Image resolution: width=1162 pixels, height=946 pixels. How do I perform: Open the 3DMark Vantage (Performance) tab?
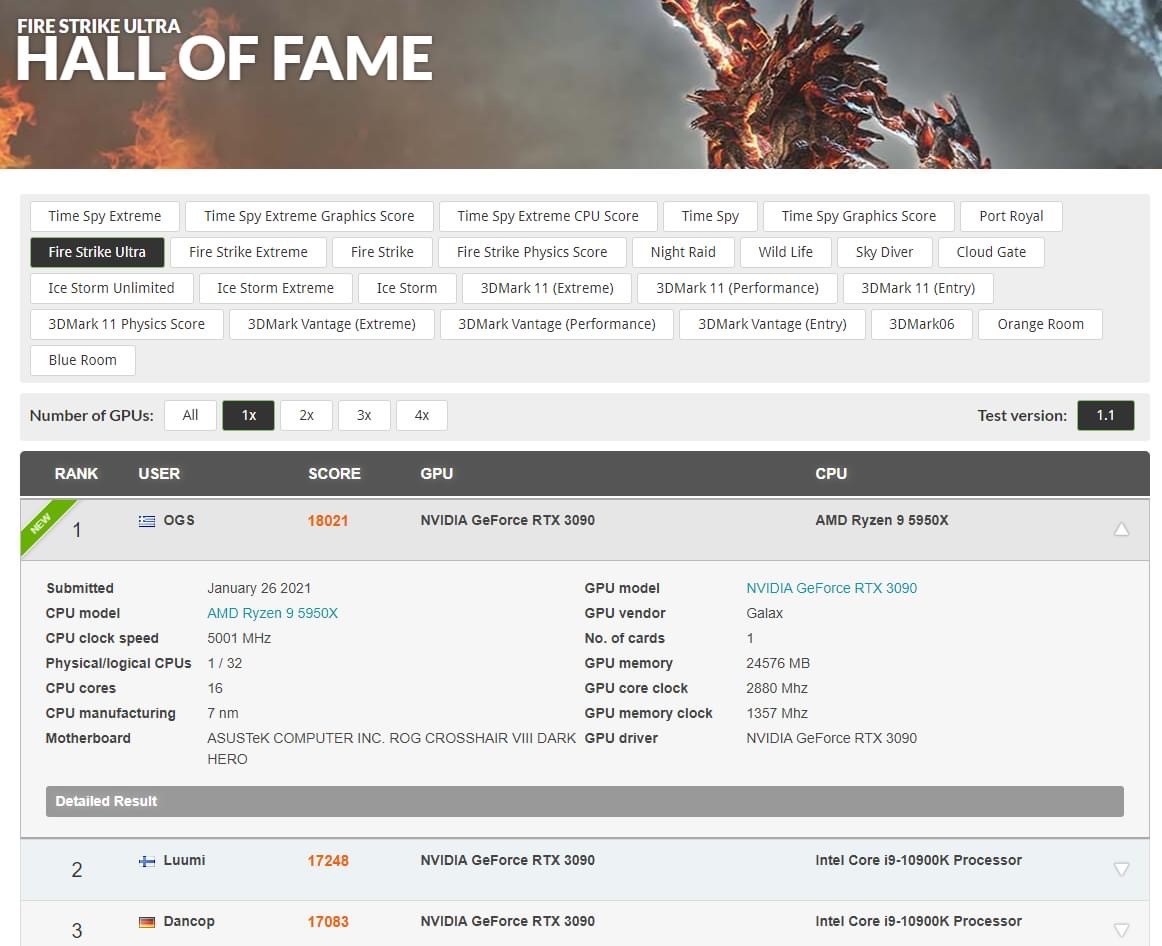pos(557,324)
